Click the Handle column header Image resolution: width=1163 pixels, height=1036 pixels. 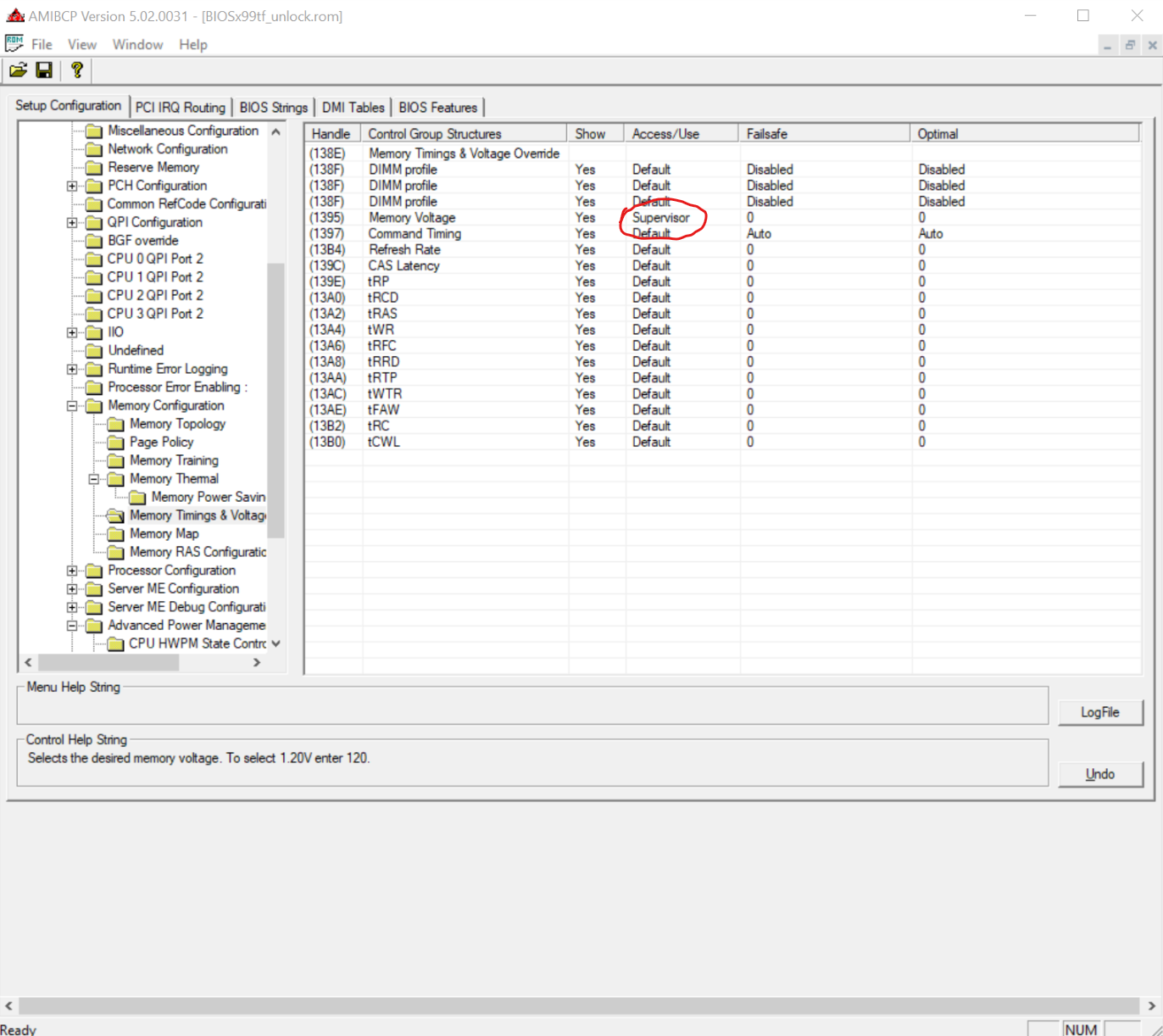333,134
